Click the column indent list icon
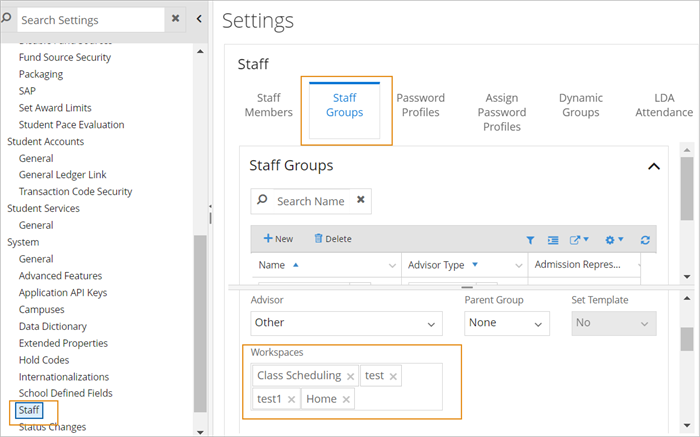The height and width of the screenshot is (437, 700). (x=553, y=240)
